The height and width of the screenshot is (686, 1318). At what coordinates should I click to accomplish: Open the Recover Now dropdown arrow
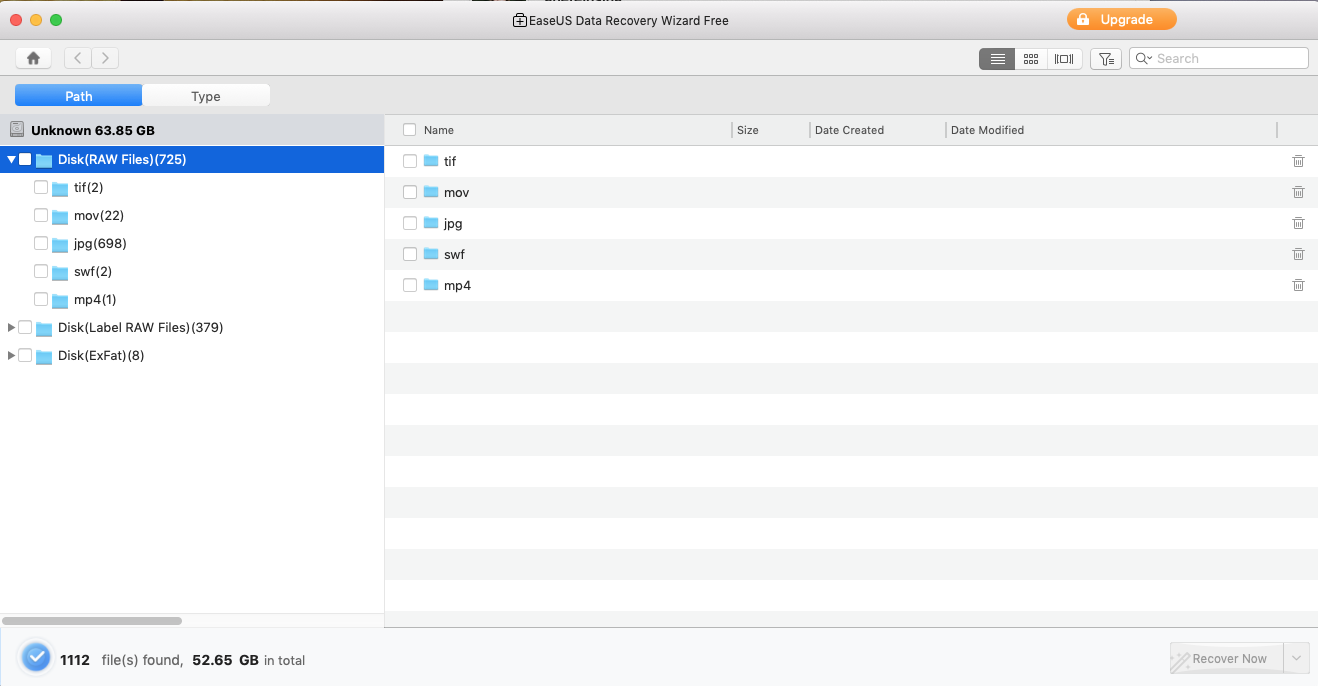(x=1296, y=658)
